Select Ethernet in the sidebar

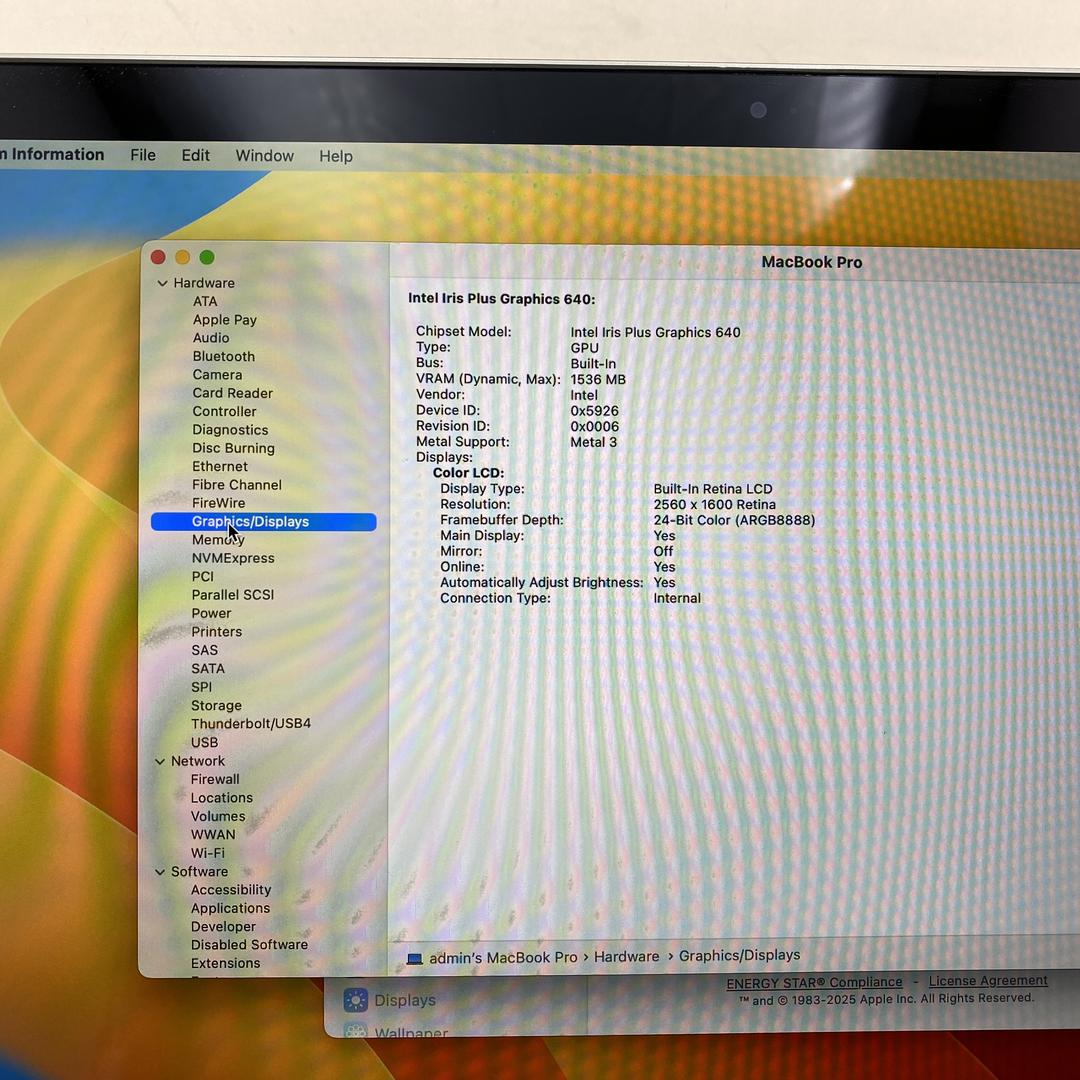tap(220, 466)
